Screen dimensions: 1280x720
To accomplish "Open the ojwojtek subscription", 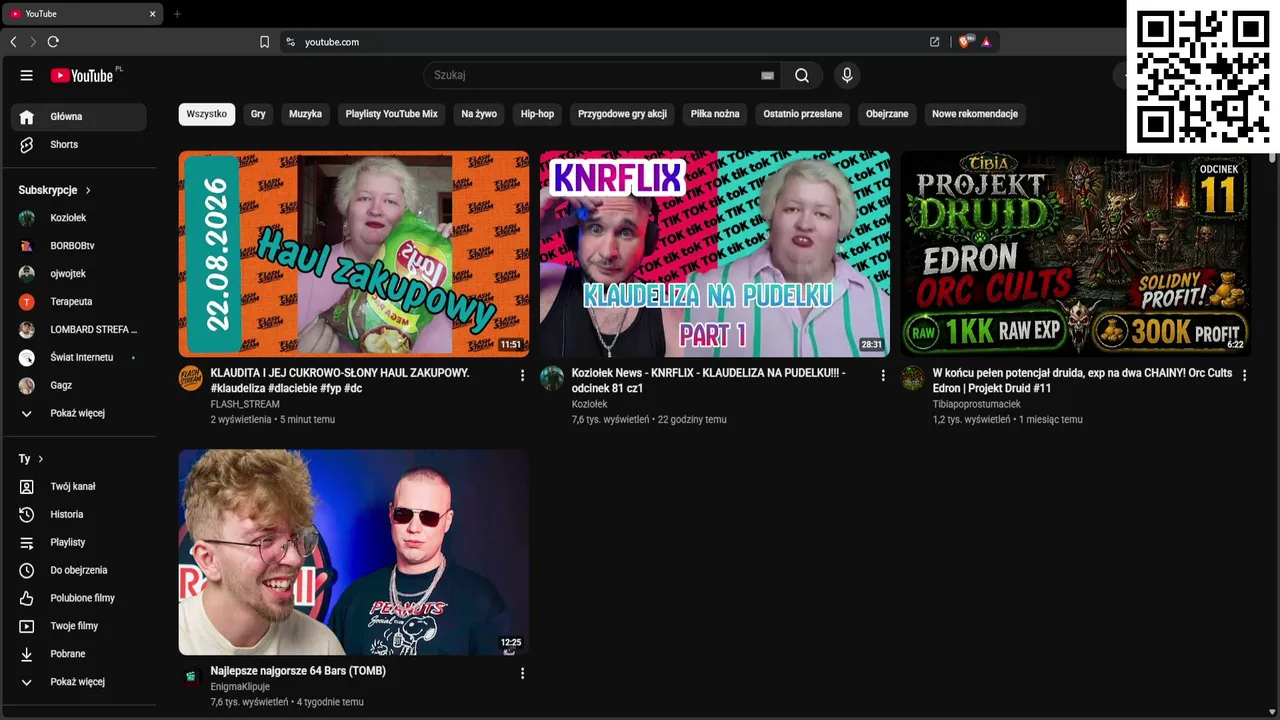I will pos(79,274).
